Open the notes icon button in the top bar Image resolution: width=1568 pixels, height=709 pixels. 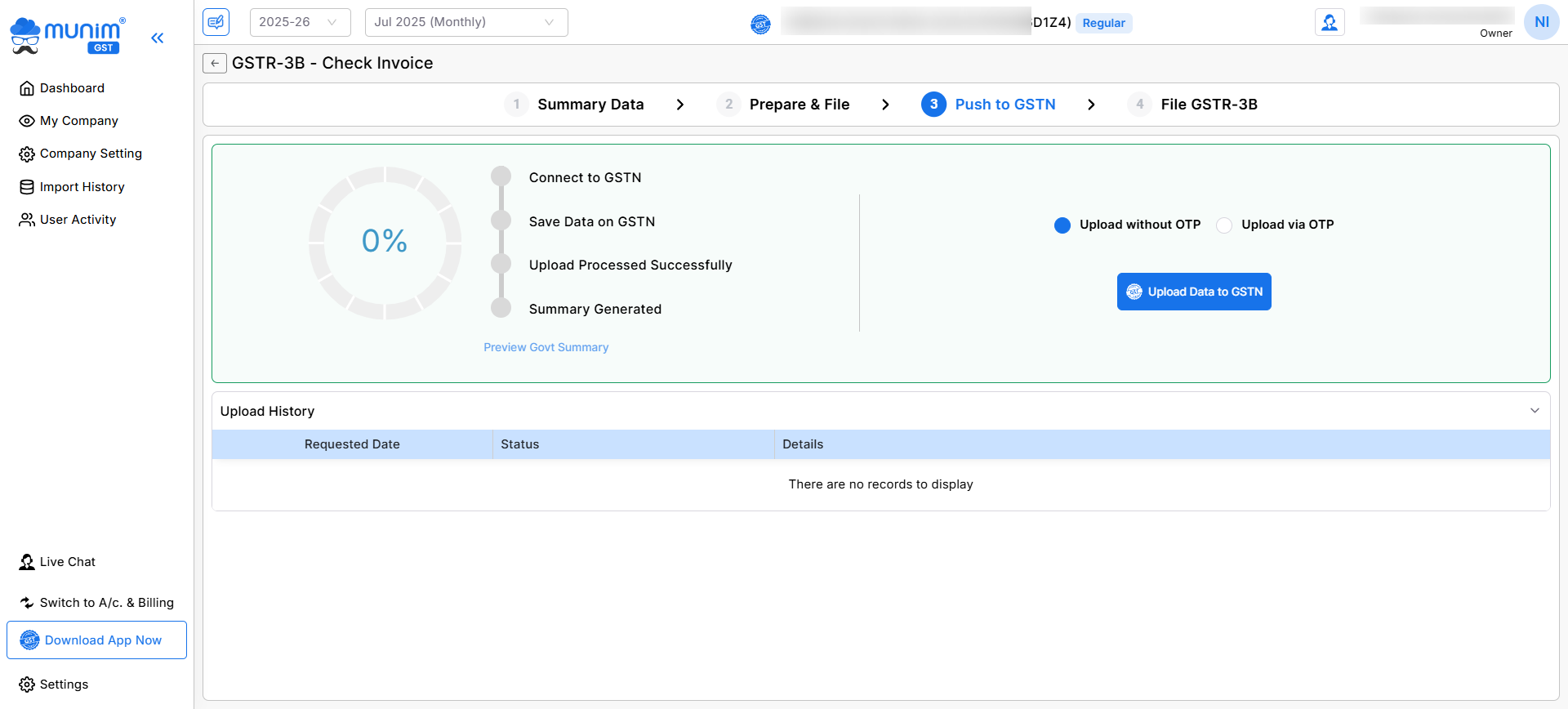[216, 22]
